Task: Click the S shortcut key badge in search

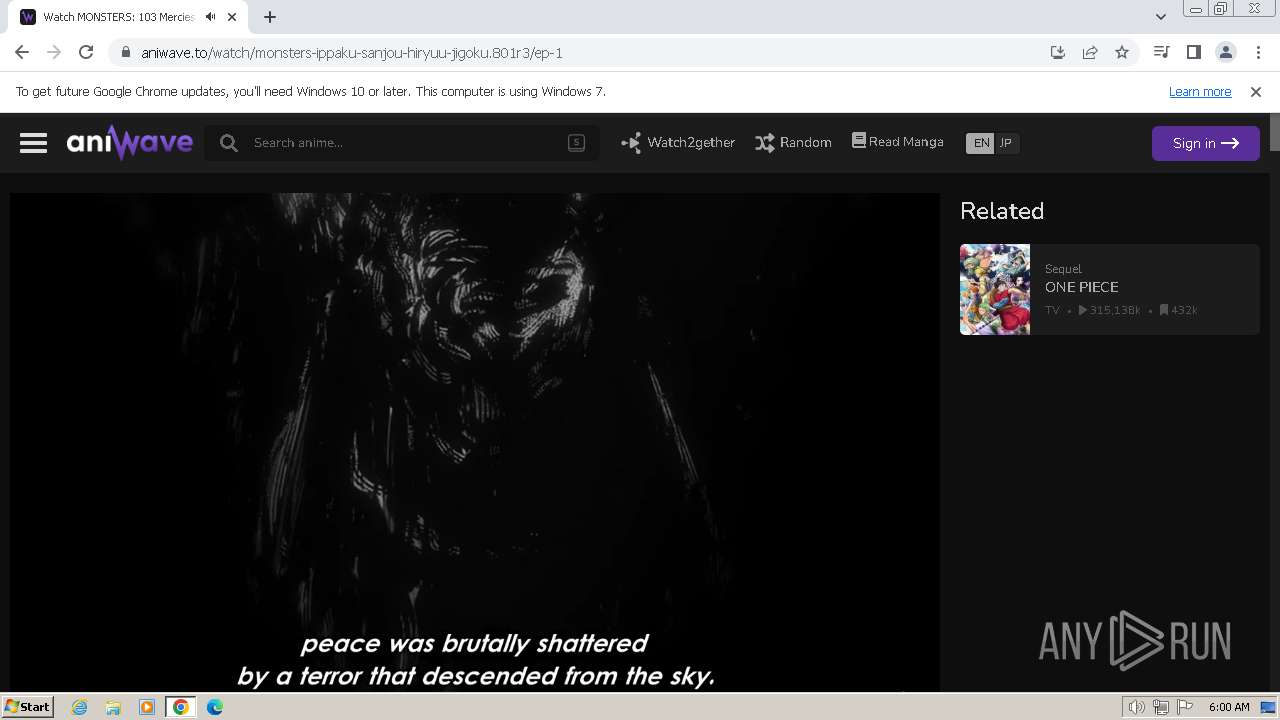Action: point(576,142)
